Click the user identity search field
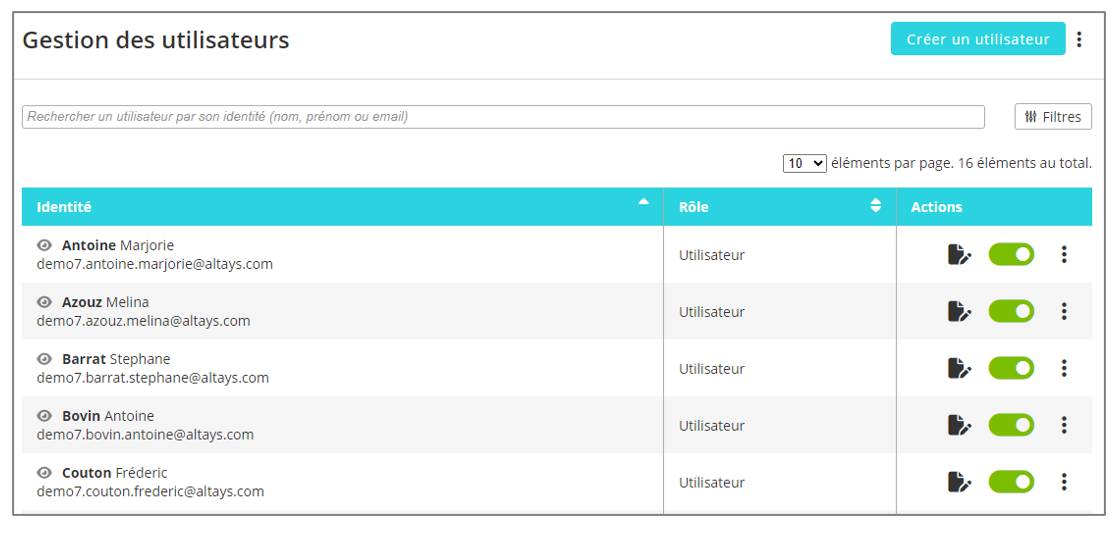The image size is (1117, 533). (503, 117)
